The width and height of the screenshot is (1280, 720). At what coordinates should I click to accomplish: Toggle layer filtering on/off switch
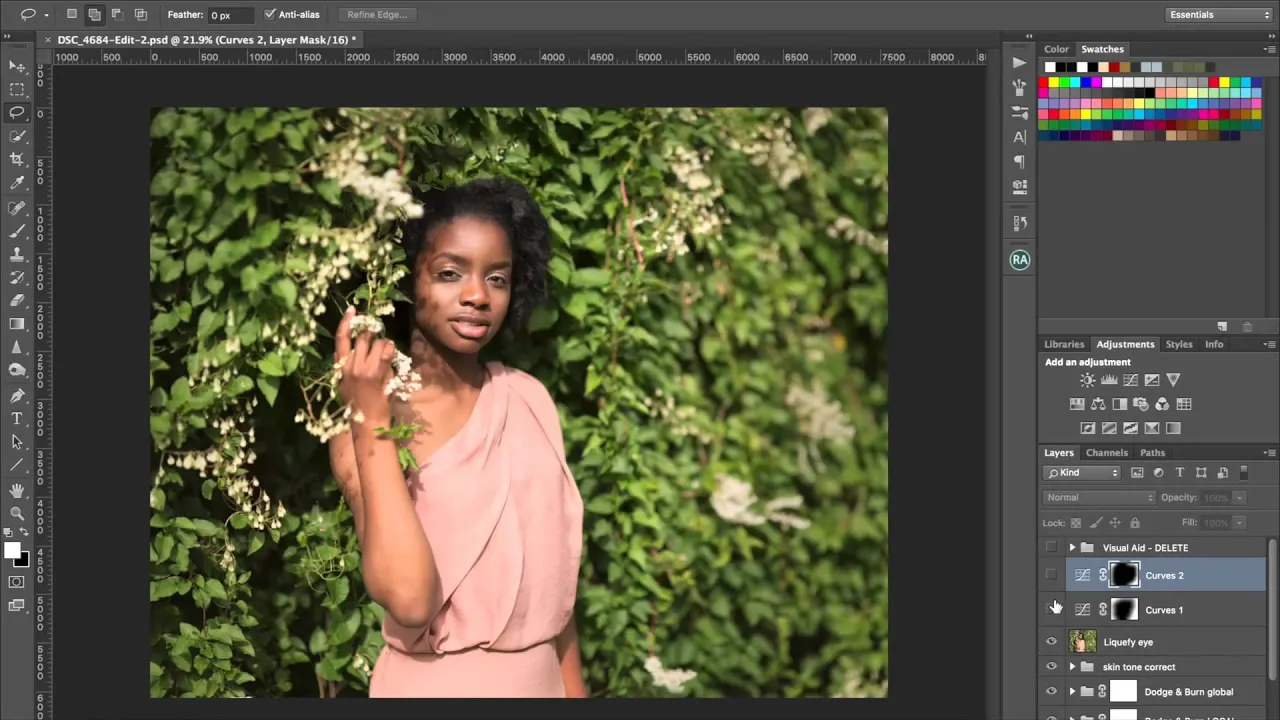pos(1244,472)
